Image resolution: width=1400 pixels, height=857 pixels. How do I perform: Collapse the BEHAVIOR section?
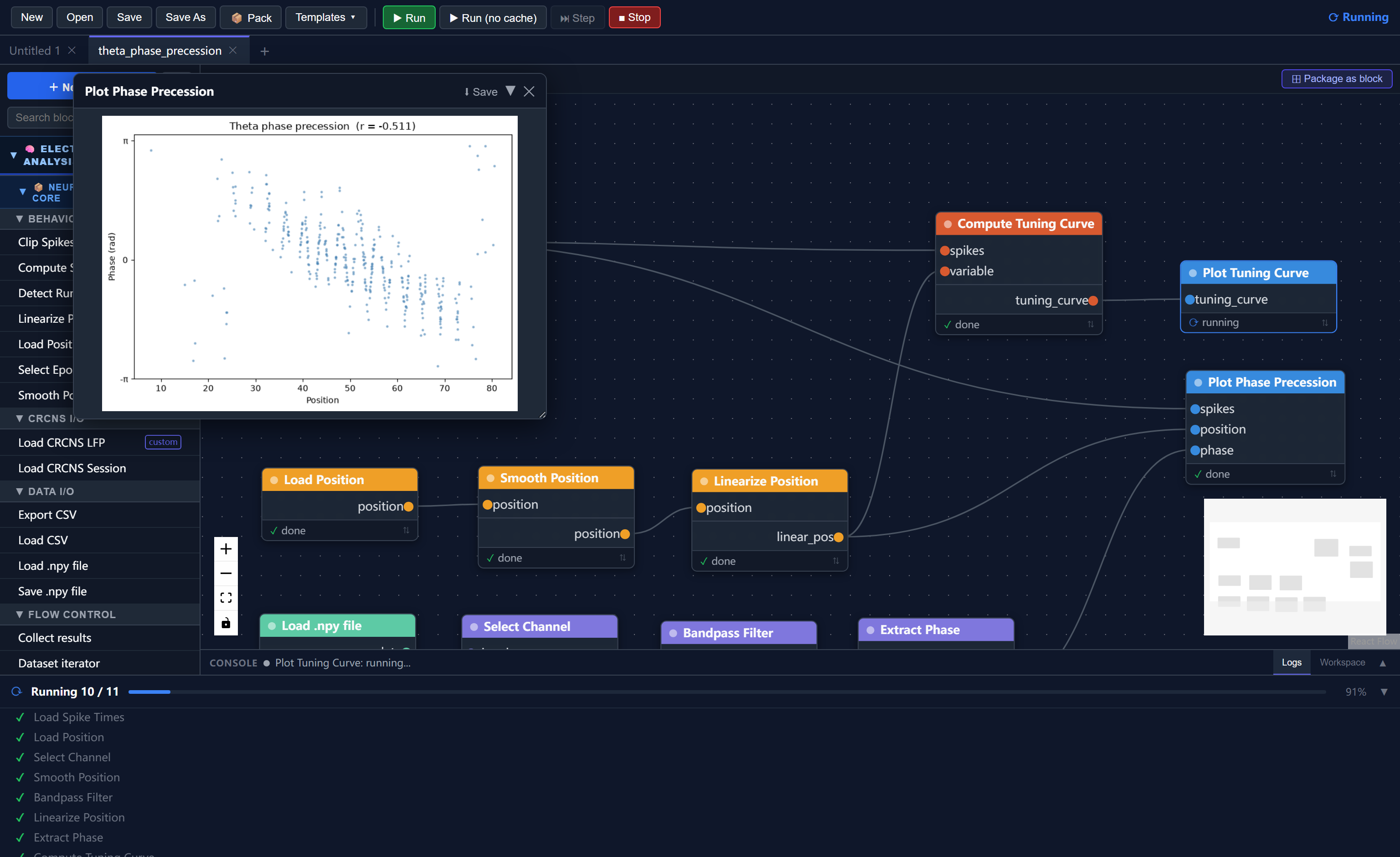click(x=100, y=219)
